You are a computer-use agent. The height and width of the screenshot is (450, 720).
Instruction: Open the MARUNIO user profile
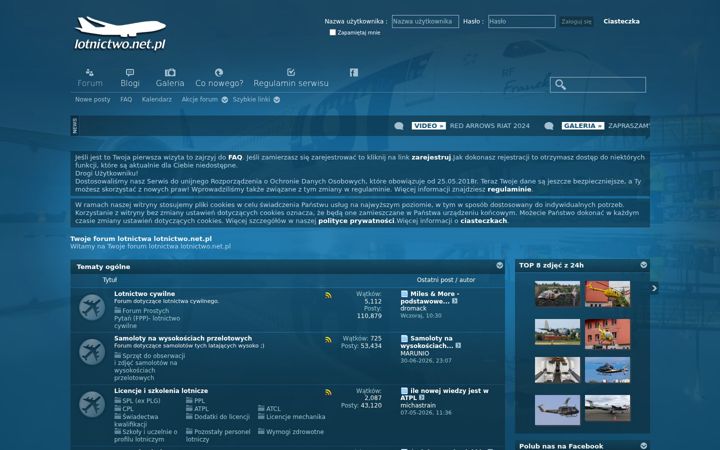pos(415,354)
